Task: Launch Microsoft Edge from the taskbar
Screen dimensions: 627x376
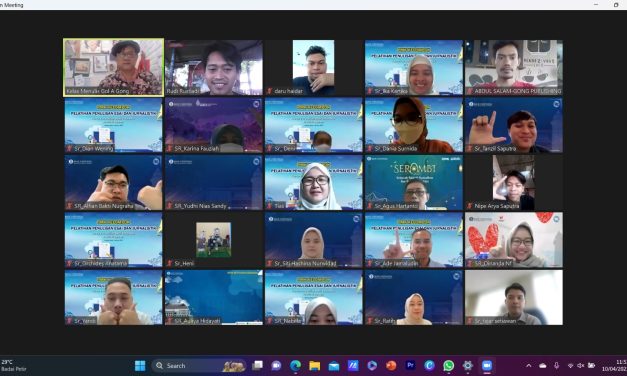Action: pyautogui.click(x=296, y=366)
